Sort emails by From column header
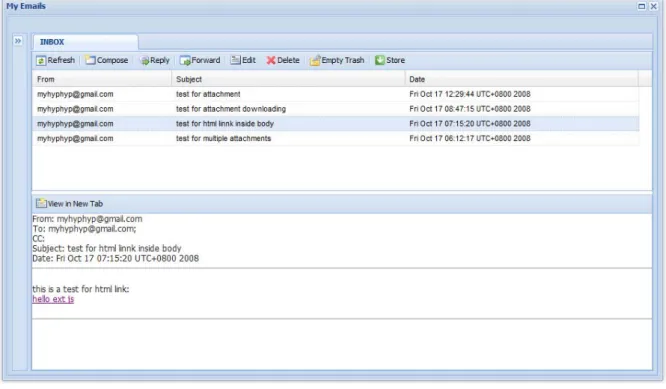Image resolution: width=666 pixels, height=389 pixels. click(x=102, y=79)
